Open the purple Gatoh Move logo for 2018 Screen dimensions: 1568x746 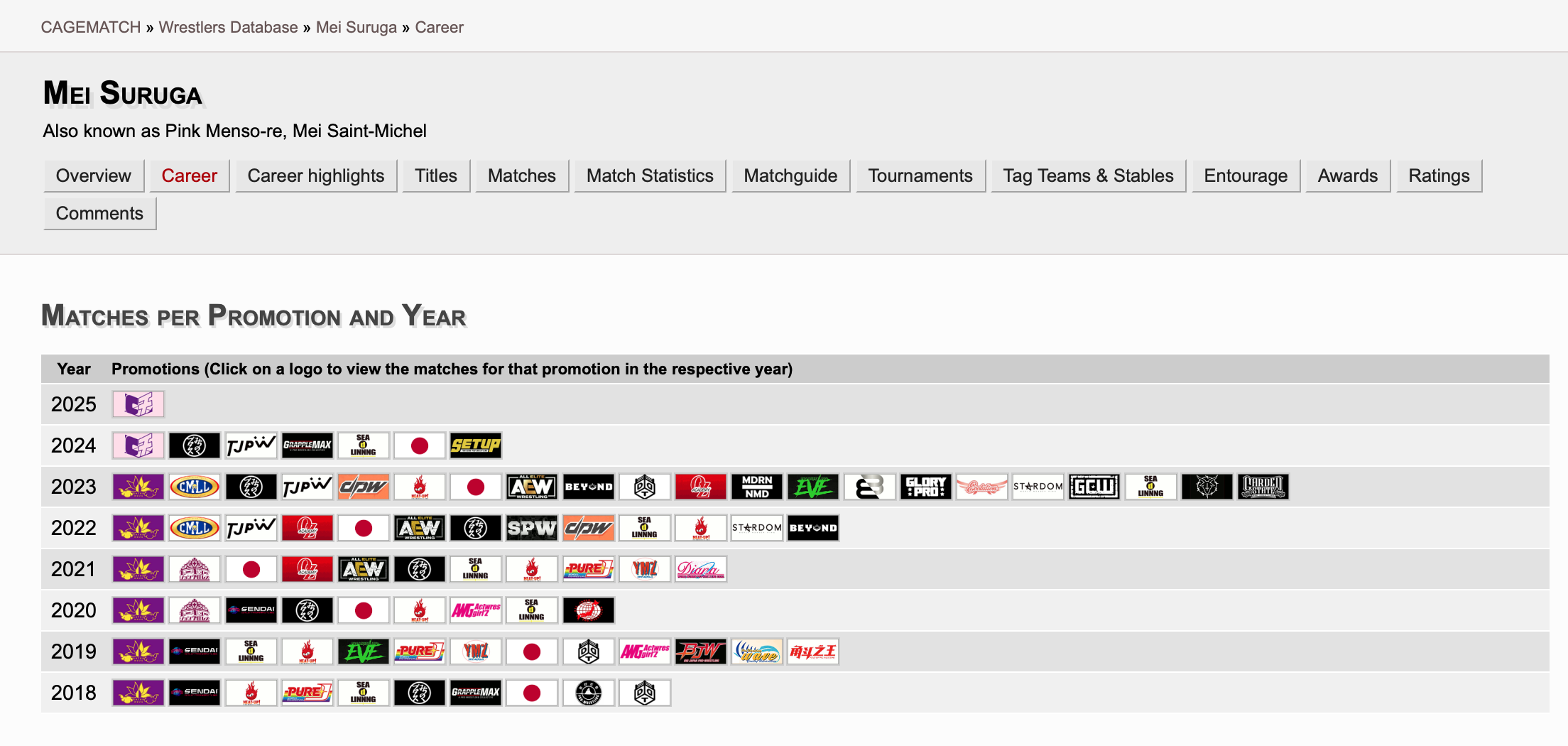point(138,693)
